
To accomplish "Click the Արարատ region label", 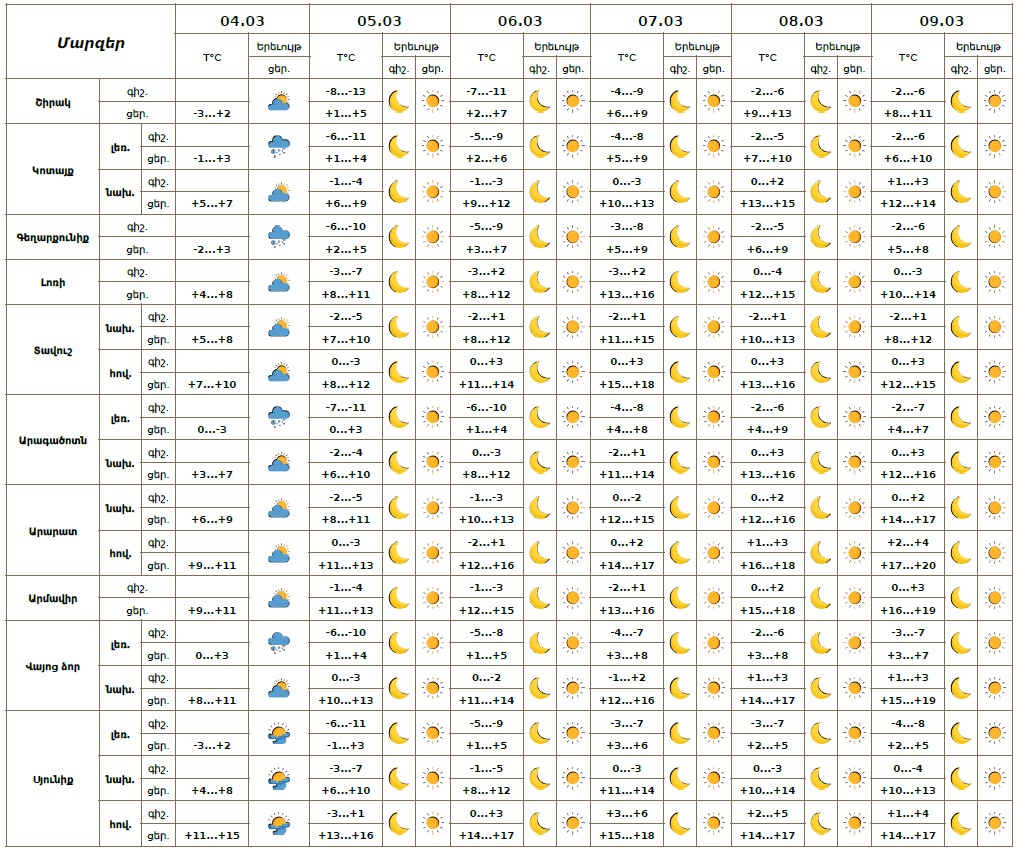I will point(54,530).
